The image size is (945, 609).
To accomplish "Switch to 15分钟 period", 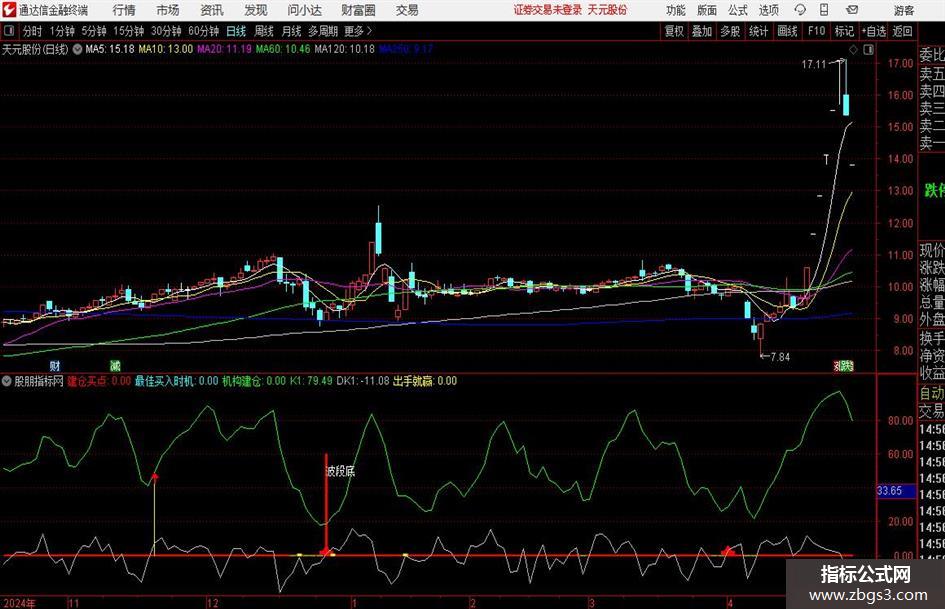I will click(x=129, y=31).
